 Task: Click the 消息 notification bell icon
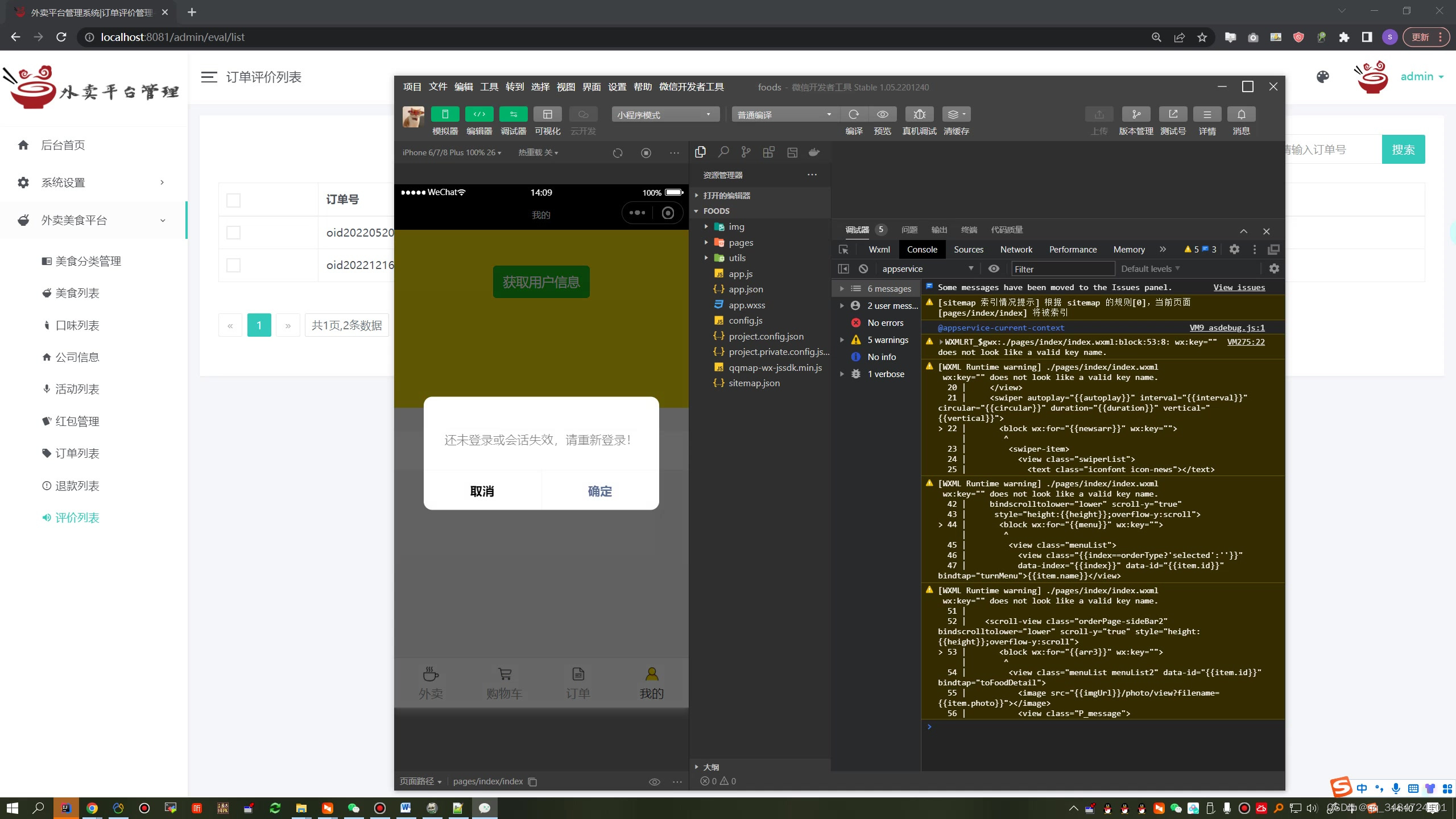tap(1241, 114)
